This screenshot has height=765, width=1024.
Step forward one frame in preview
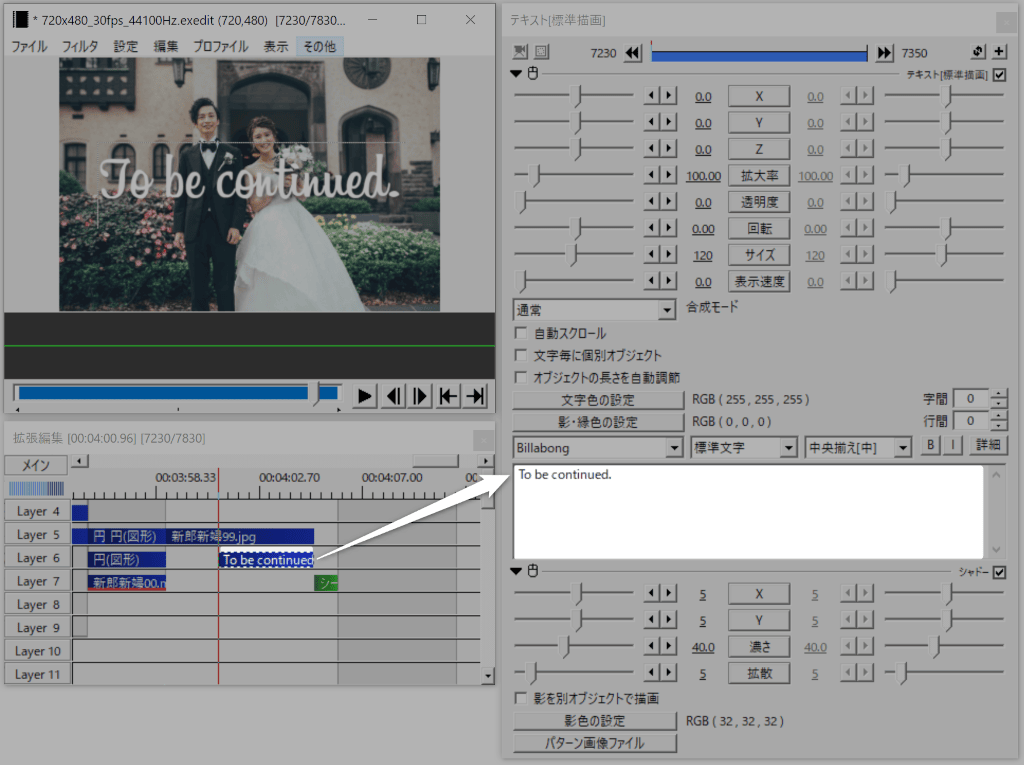click(x=421, y=397)
